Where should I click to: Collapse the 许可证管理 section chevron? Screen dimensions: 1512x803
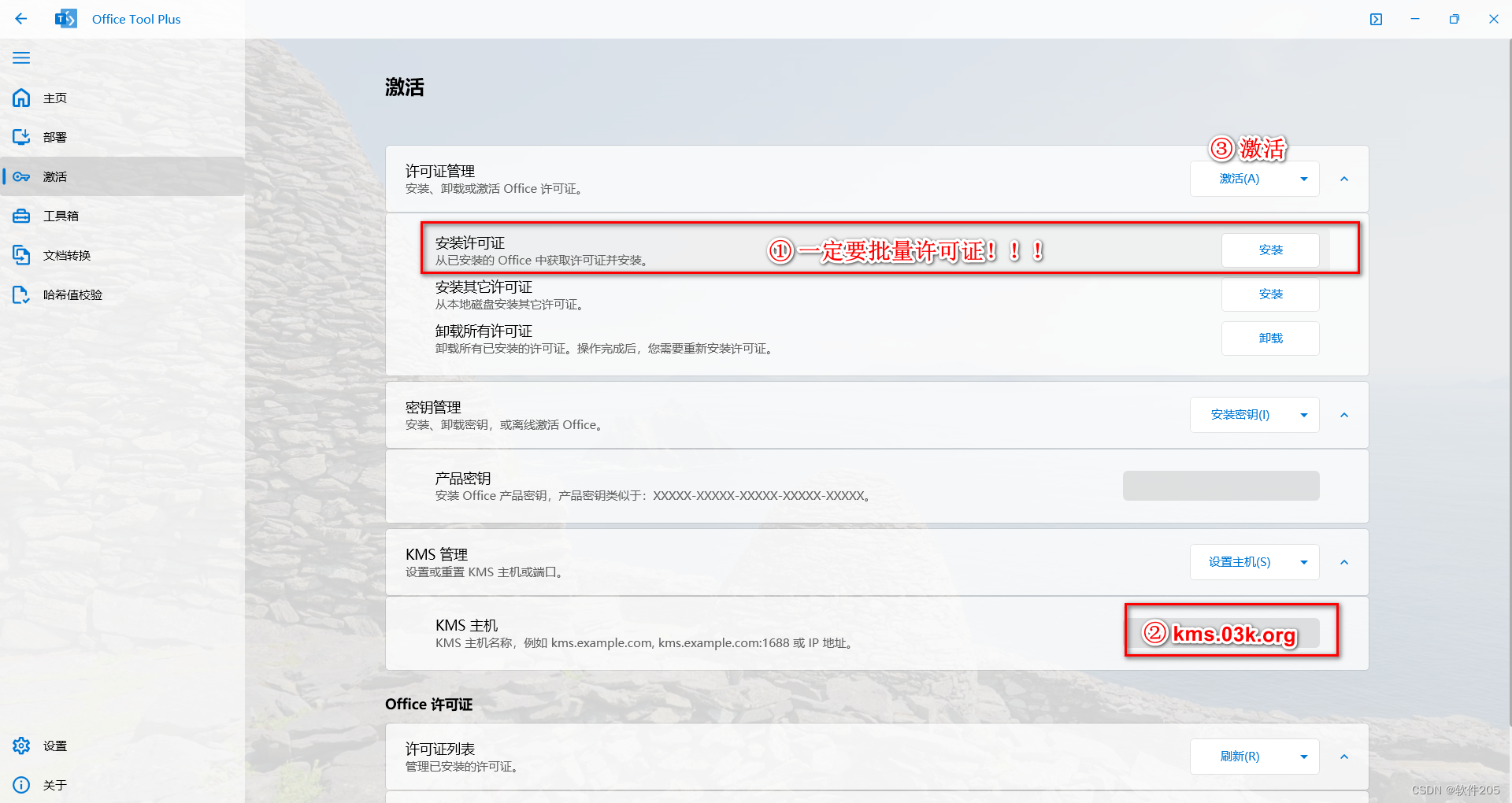(x=1343, y=179)
